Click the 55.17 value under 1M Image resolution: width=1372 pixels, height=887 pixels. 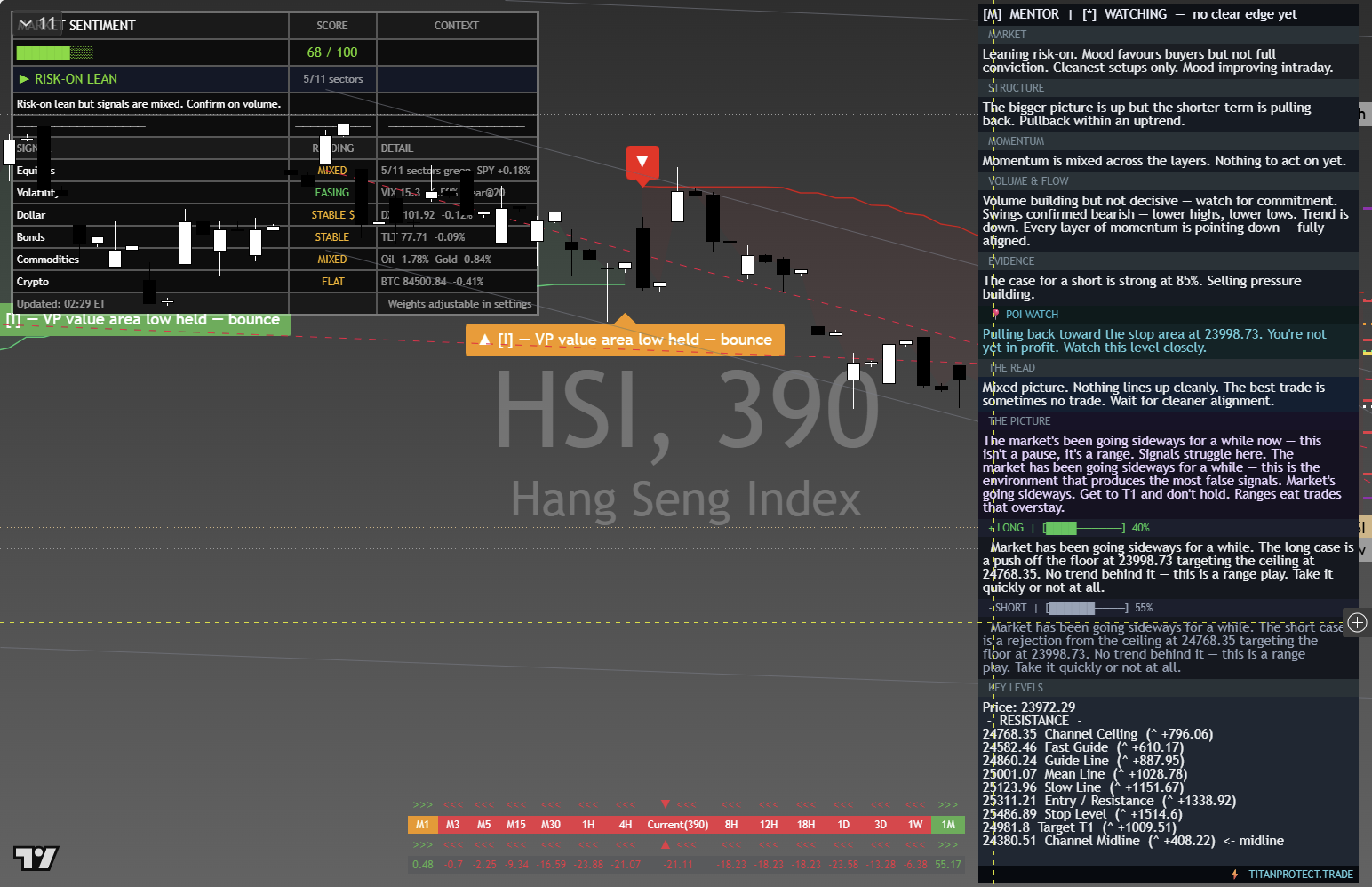click(948, 865)
